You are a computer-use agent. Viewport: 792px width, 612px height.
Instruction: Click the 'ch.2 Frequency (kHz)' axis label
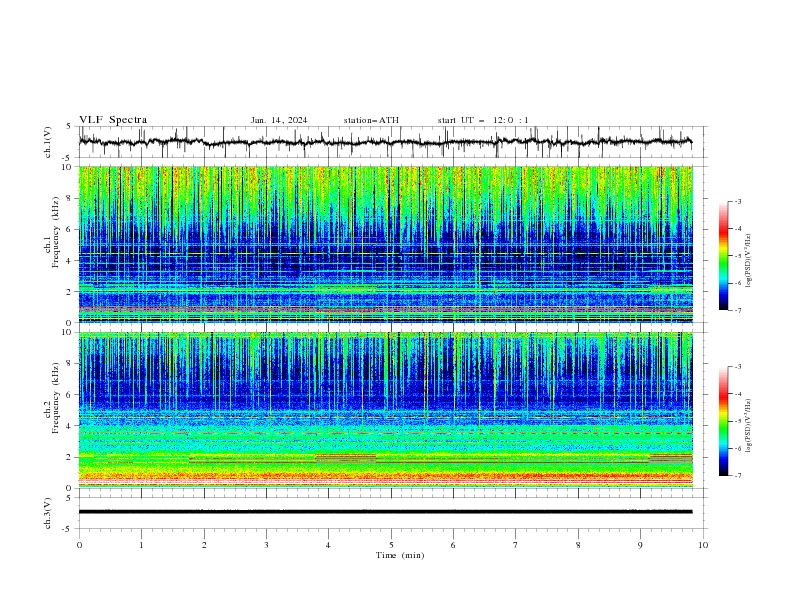click(x=52, y=398)
